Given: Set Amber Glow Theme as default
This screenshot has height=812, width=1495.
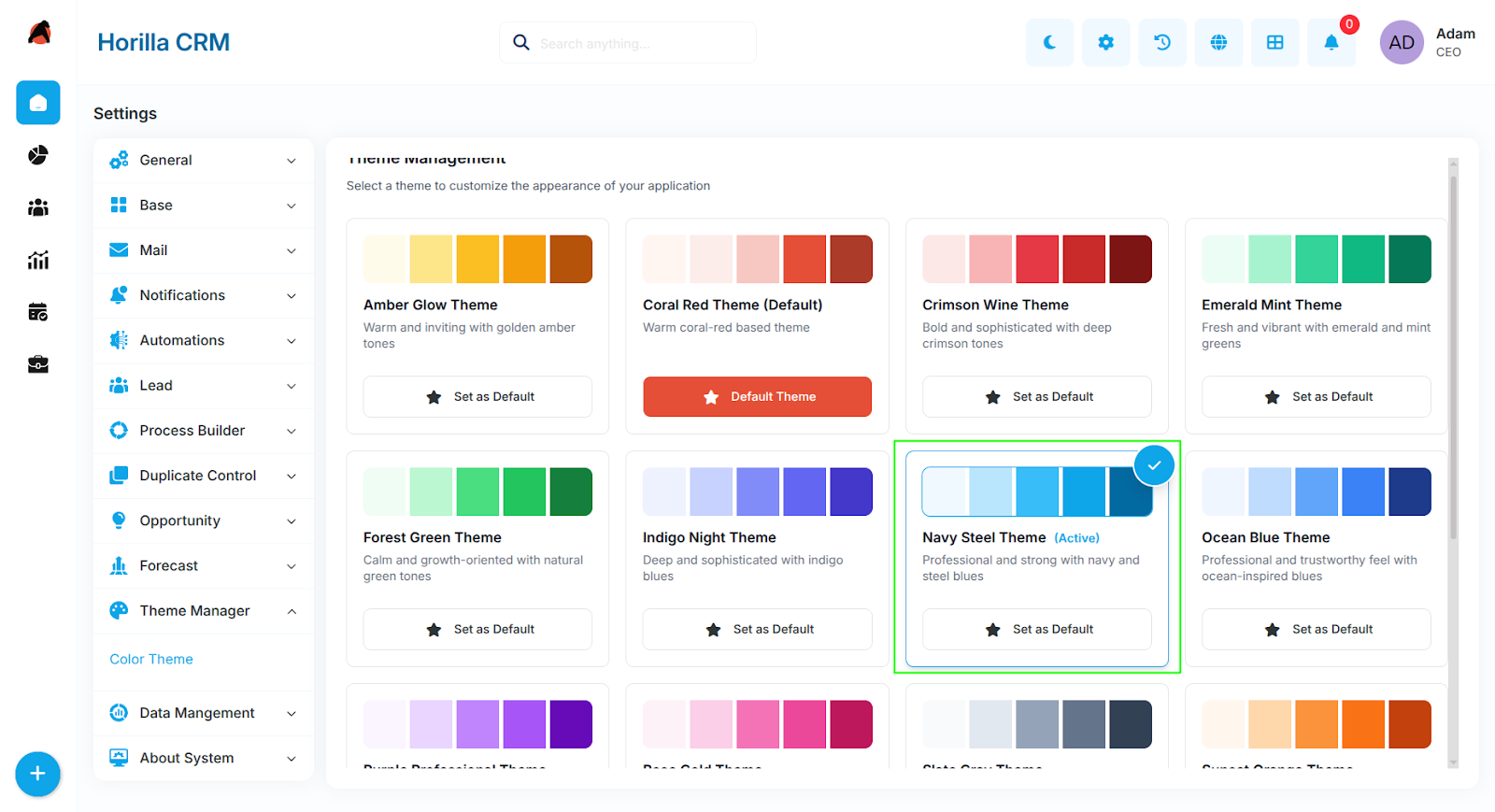Looking at the screenshot, I should (477, 396).
